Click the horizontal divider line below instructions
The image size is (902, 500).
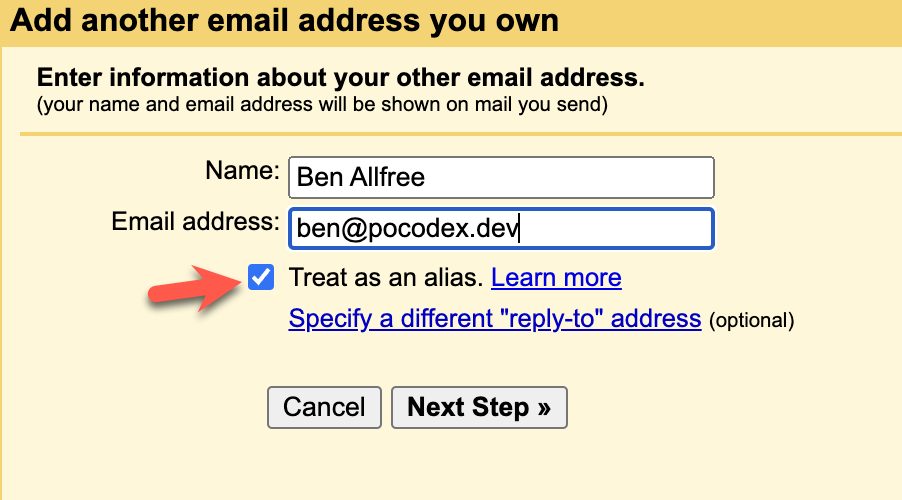(x=450, y=133)
